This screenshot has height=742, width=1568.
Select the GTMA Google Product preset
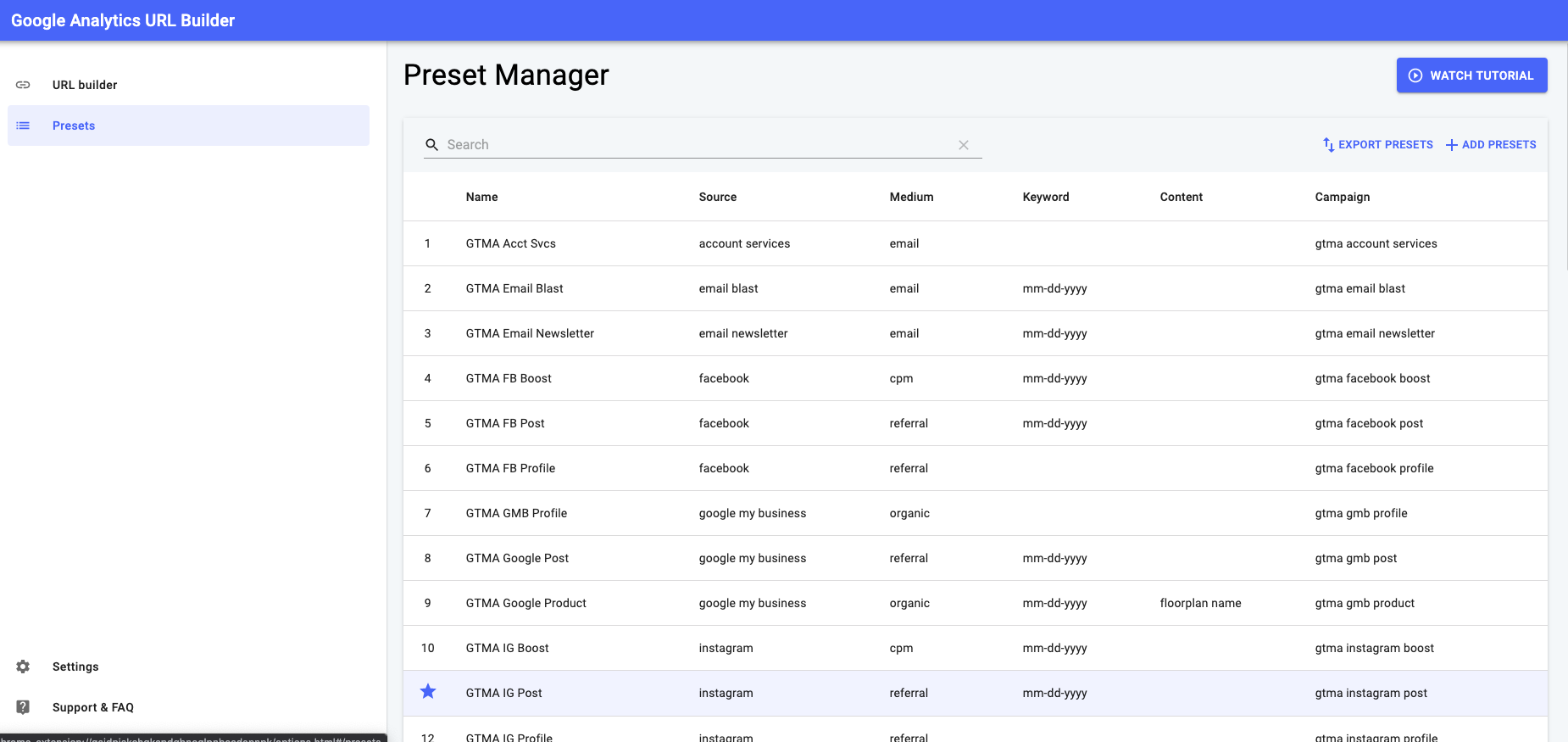click(x=525, y=603)
